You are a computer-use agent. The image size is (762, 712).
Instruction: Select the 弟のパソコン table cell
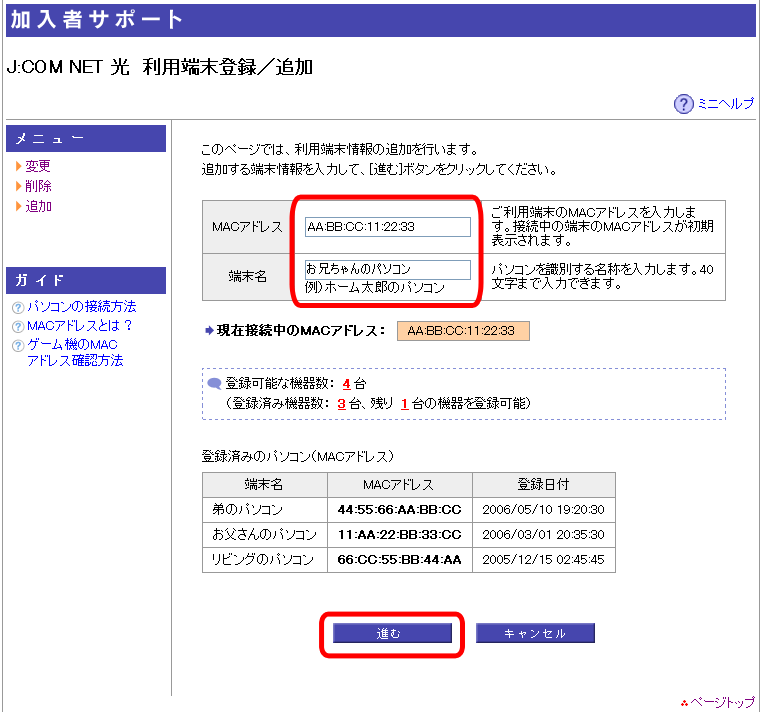pos(265,510)
